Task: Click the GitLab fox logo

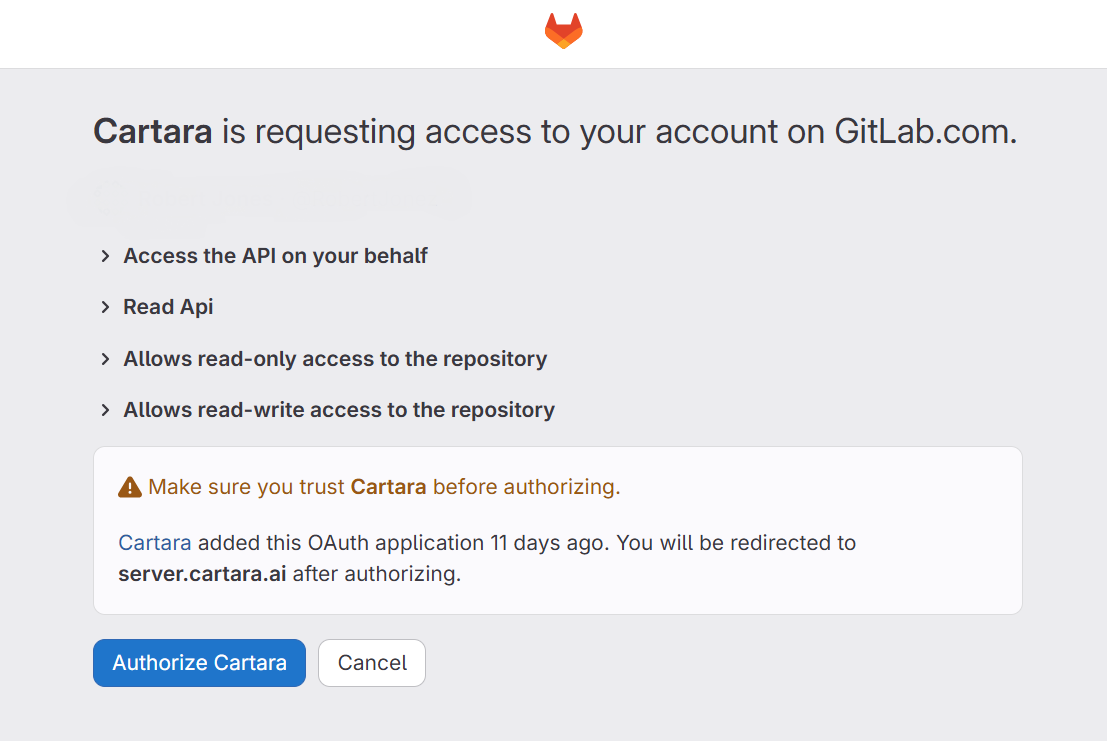Action: 562,30
